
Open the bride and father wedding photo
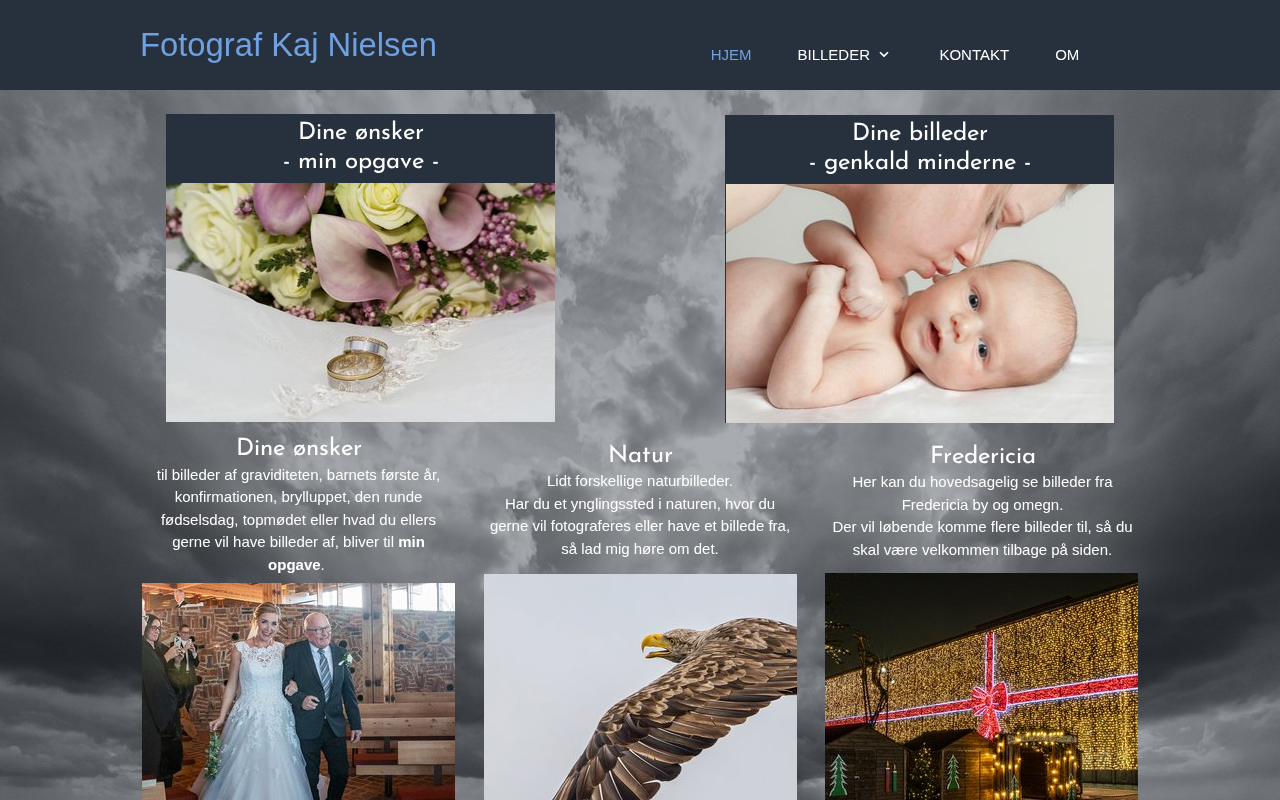(298, 691)
